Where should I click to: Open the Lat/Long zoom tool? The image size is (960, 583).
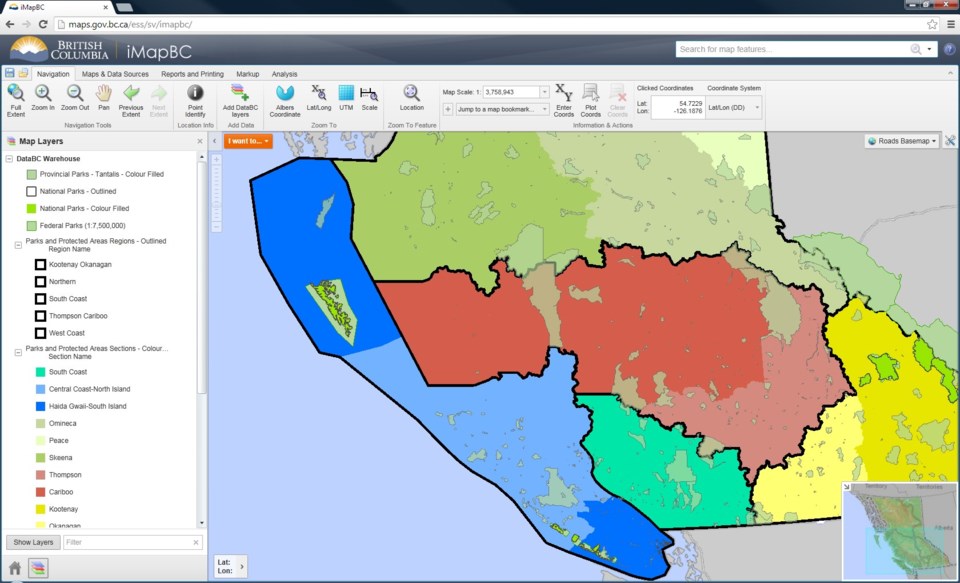[318, 98]
